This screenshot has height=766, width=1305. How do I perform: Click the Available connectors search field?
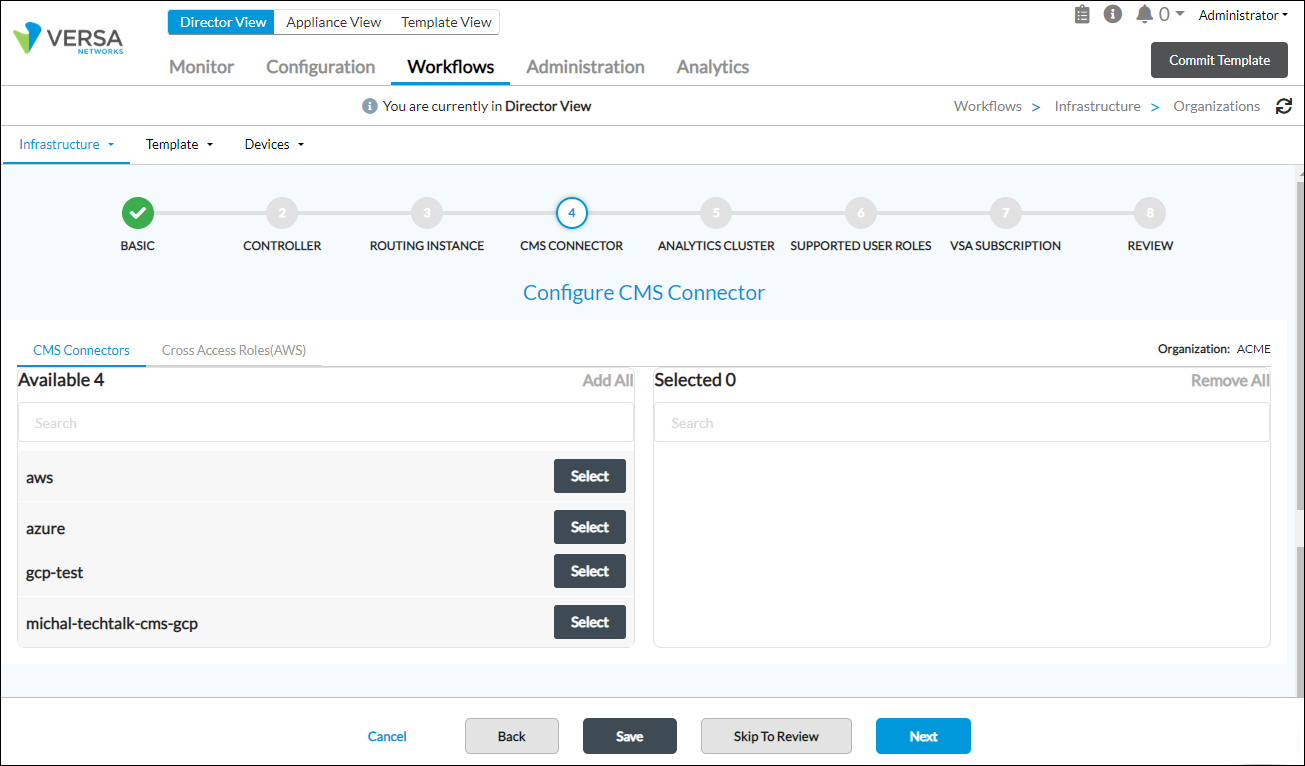[325, 422]
